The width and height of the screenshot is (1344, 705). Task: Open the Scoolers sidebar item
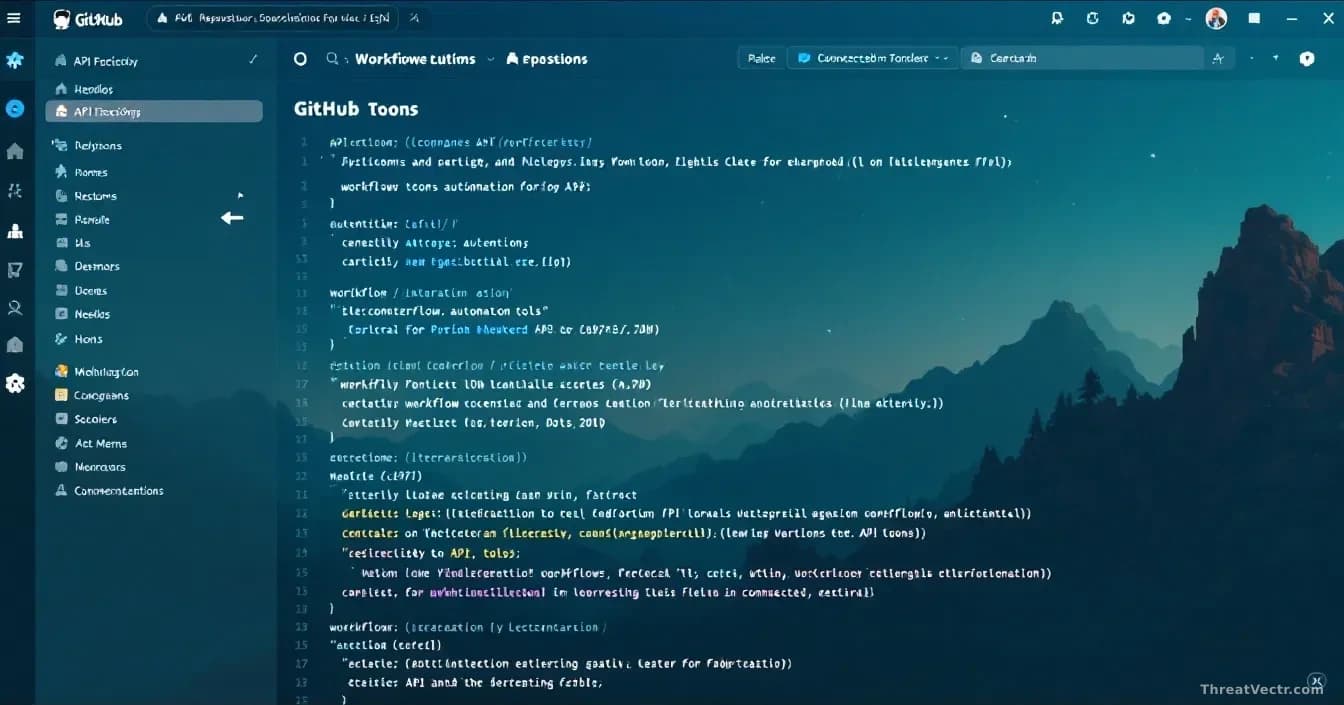coord(96,419)
